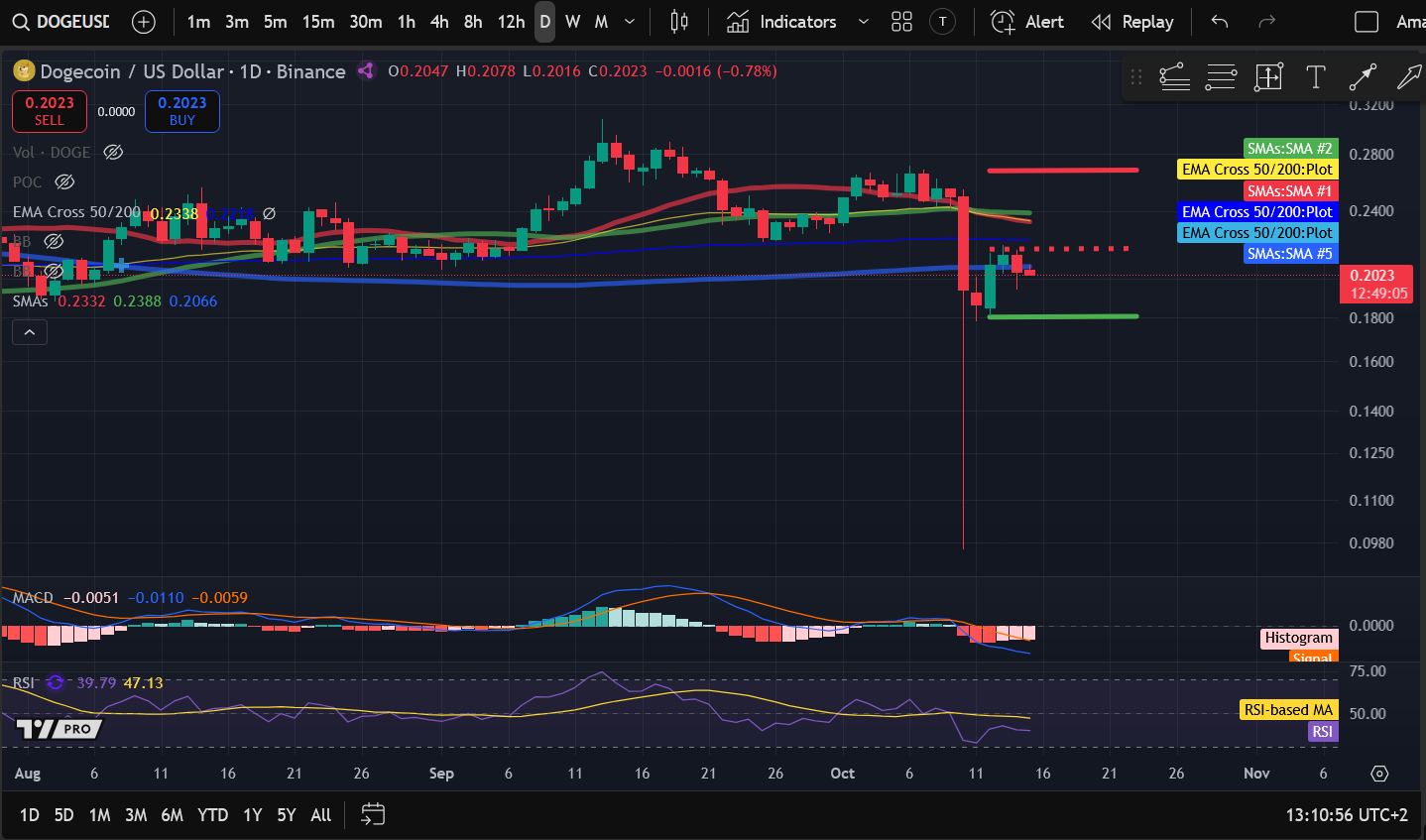
Task: Unhide the first BB indicator
Action: point(54,241)
